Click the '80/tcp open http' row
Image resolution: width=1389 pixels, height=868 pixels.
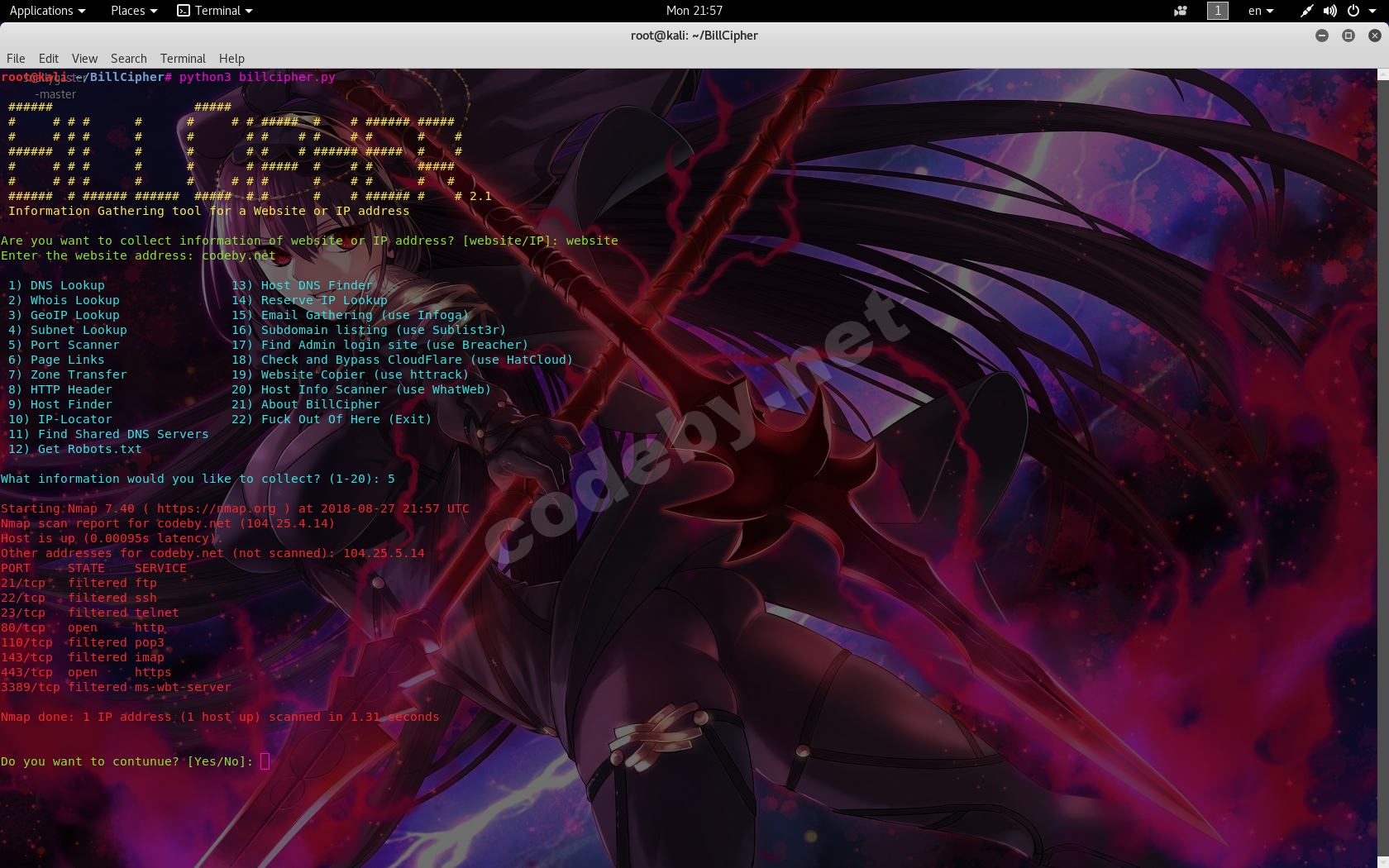(x=83, y=627)
